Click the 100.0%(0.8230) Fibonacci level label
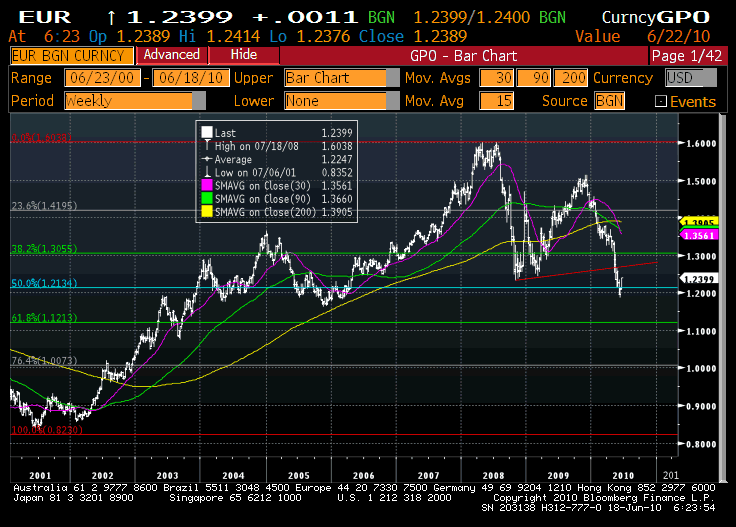Viewport: 736px width, 527px height. (x=47, y=430)
